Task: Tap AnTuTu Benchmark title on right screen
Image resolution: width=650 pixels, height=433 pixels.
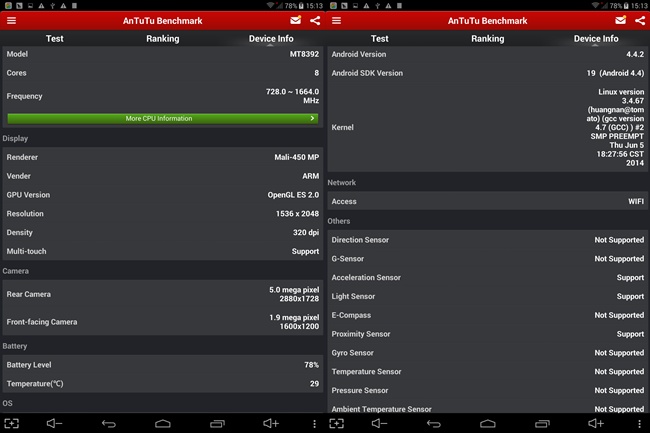Action: [488, 21]
